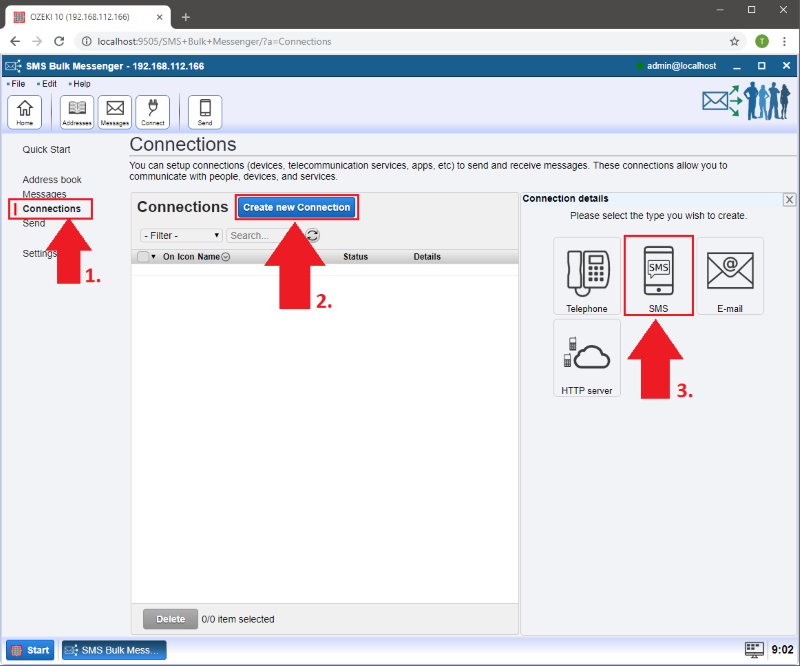The image size is (800, 666).
Task: Open the Addresses book icon
Action: [77, 112]
